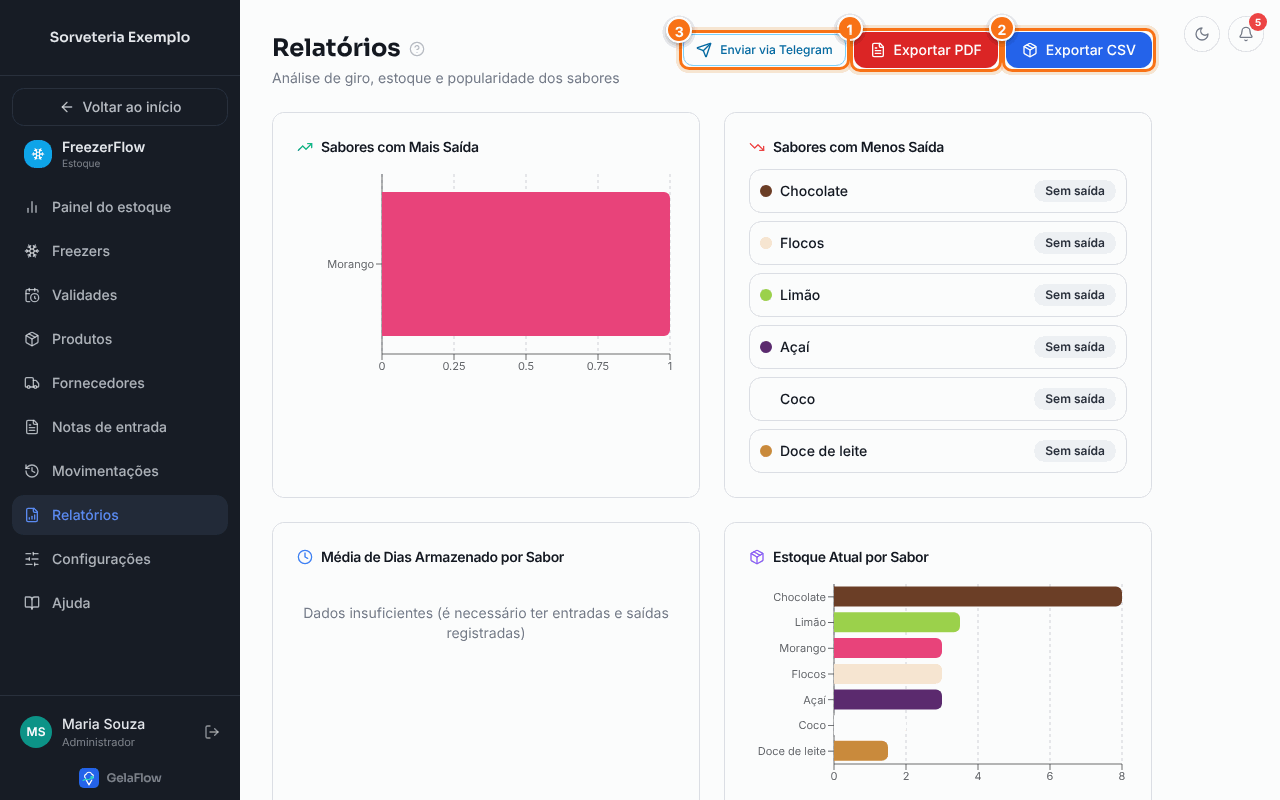Export the report as PDF
Image resolution: width=1280 pixels, height=800 pixels.
coord(926,50)
